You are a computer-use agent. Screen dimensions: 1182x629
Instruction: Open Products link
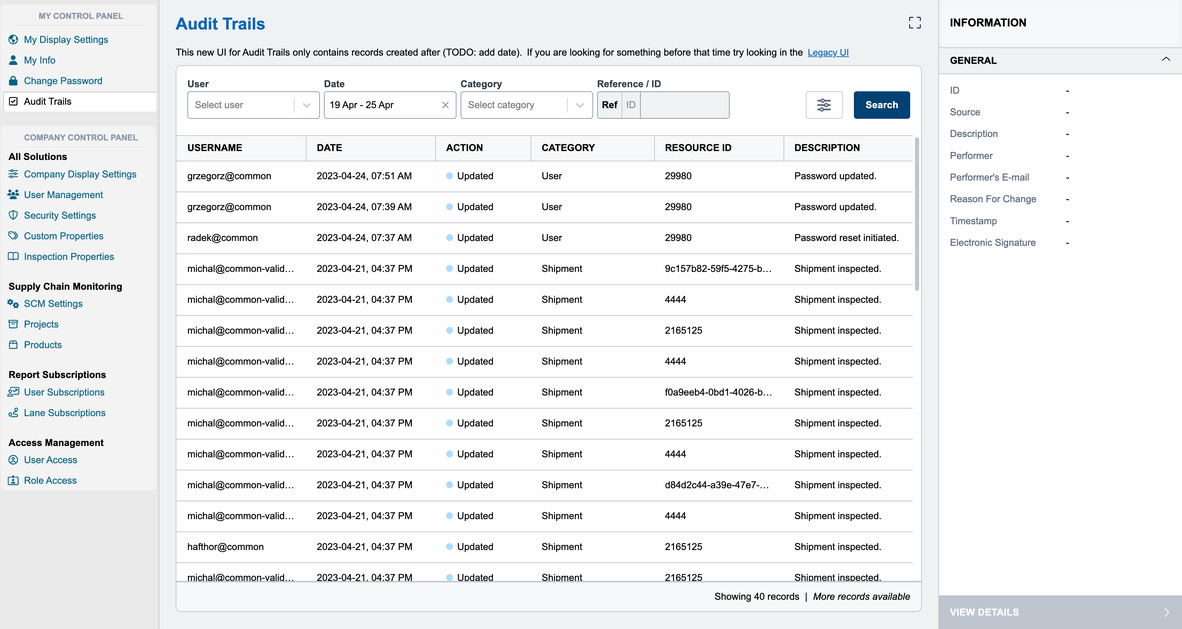(x=42, y=345)
